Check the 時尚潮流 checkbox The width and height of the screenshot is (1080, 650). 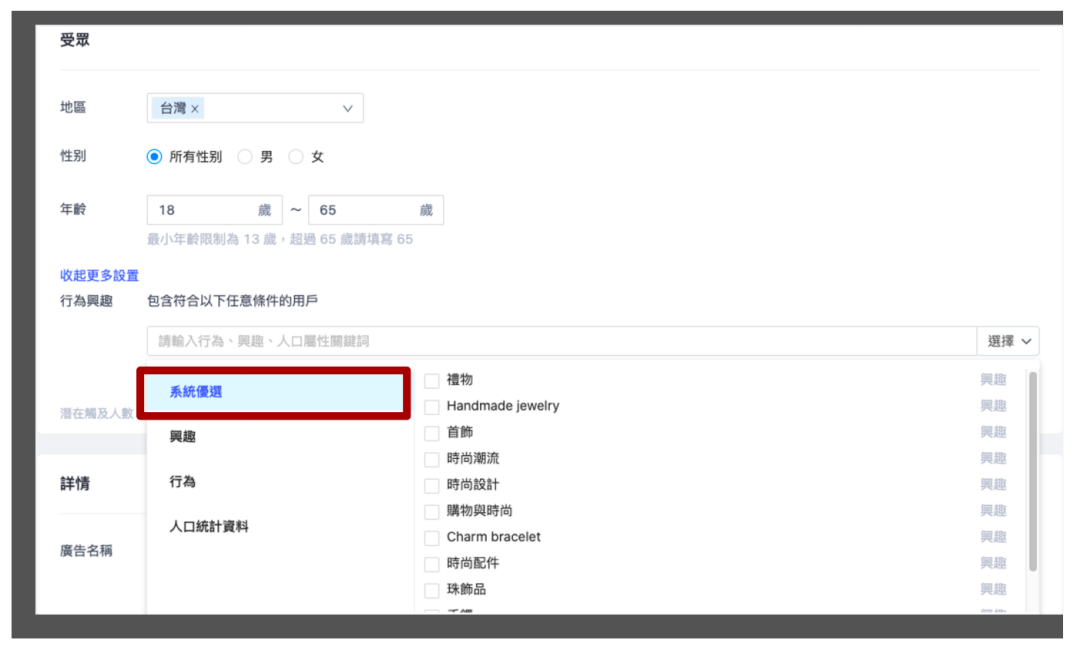tap(432, 459)
